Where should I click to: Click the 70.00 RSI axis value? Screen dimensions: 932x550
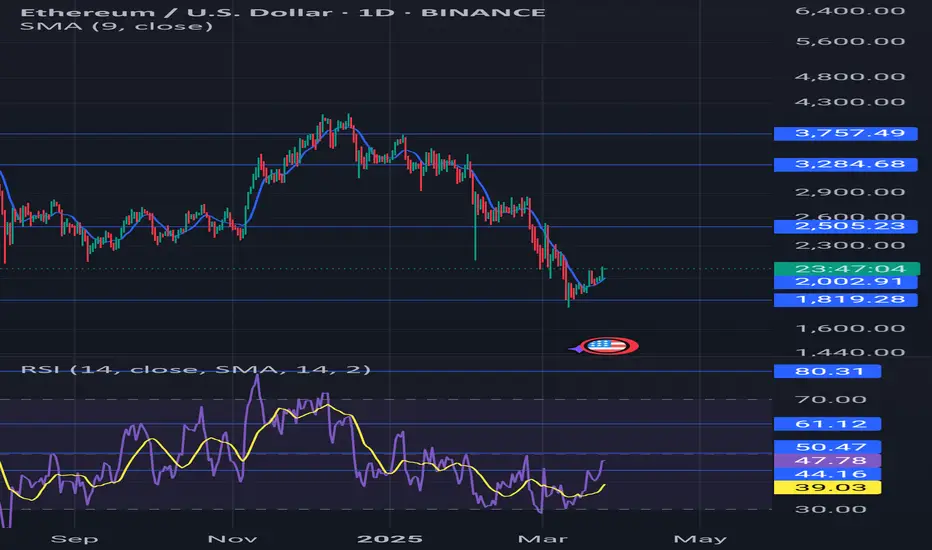point(830,400)
